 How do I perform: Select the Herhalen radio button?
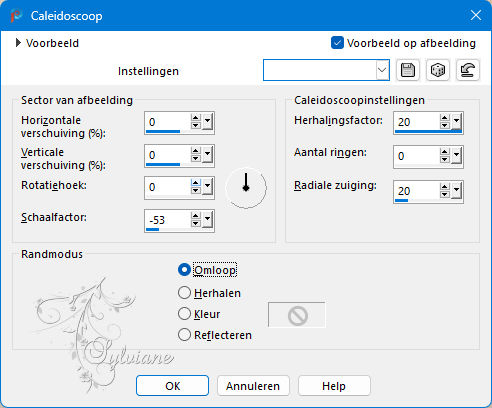coord(184,293)
